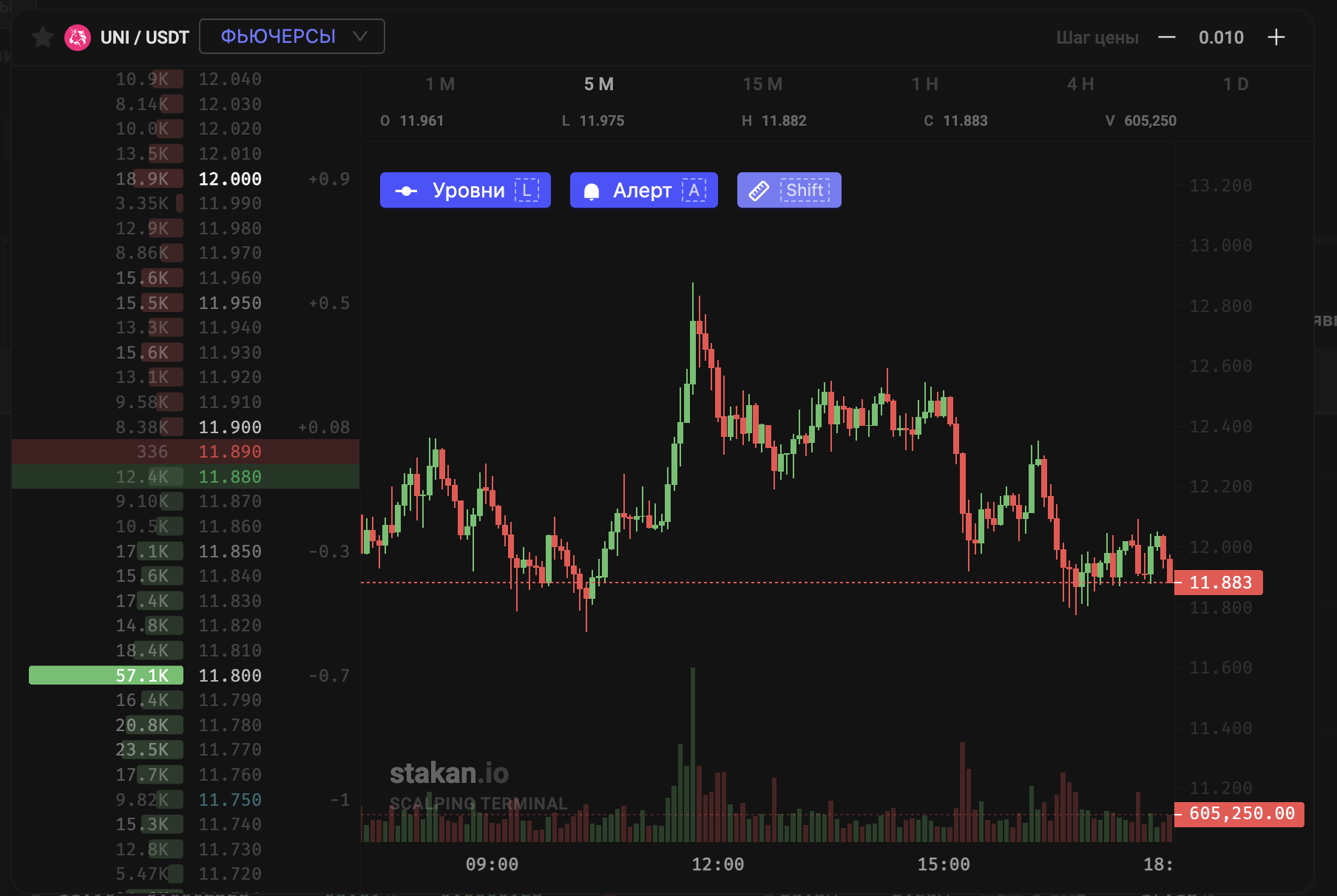1337x896 pixels.
Task: Select the 1 H timeframe
Action: (x=924, y=84)
